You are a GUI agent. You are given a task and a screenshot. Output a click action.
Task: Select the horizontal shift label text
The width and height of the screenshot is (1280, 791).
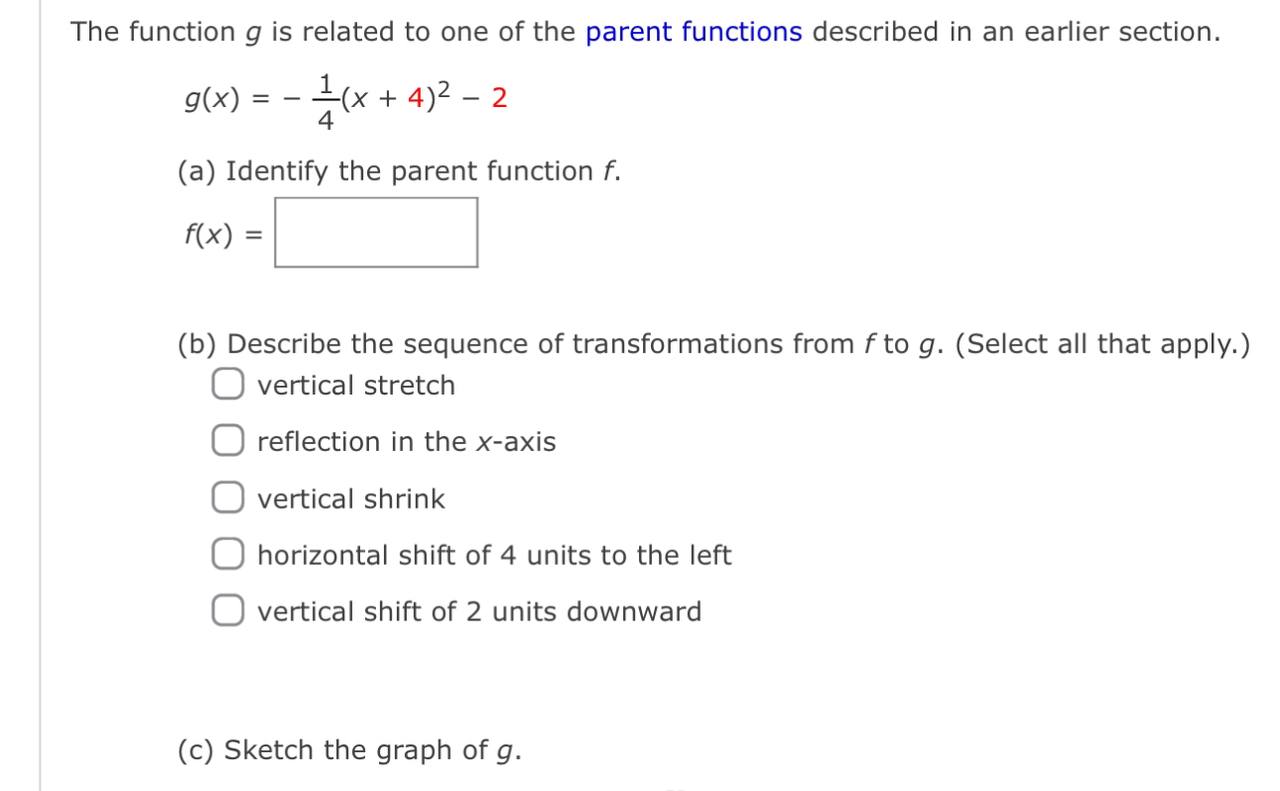pos(494,554)
